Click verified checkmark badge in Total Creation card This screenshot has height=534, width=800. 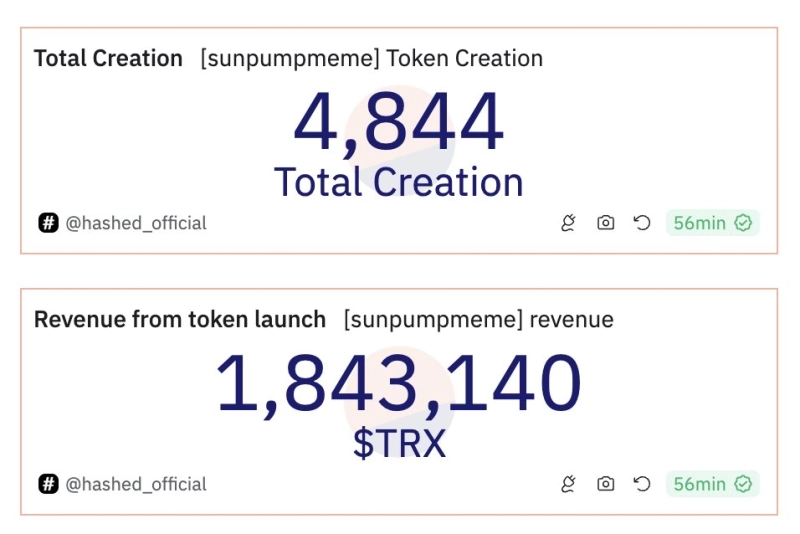[743, 223]
